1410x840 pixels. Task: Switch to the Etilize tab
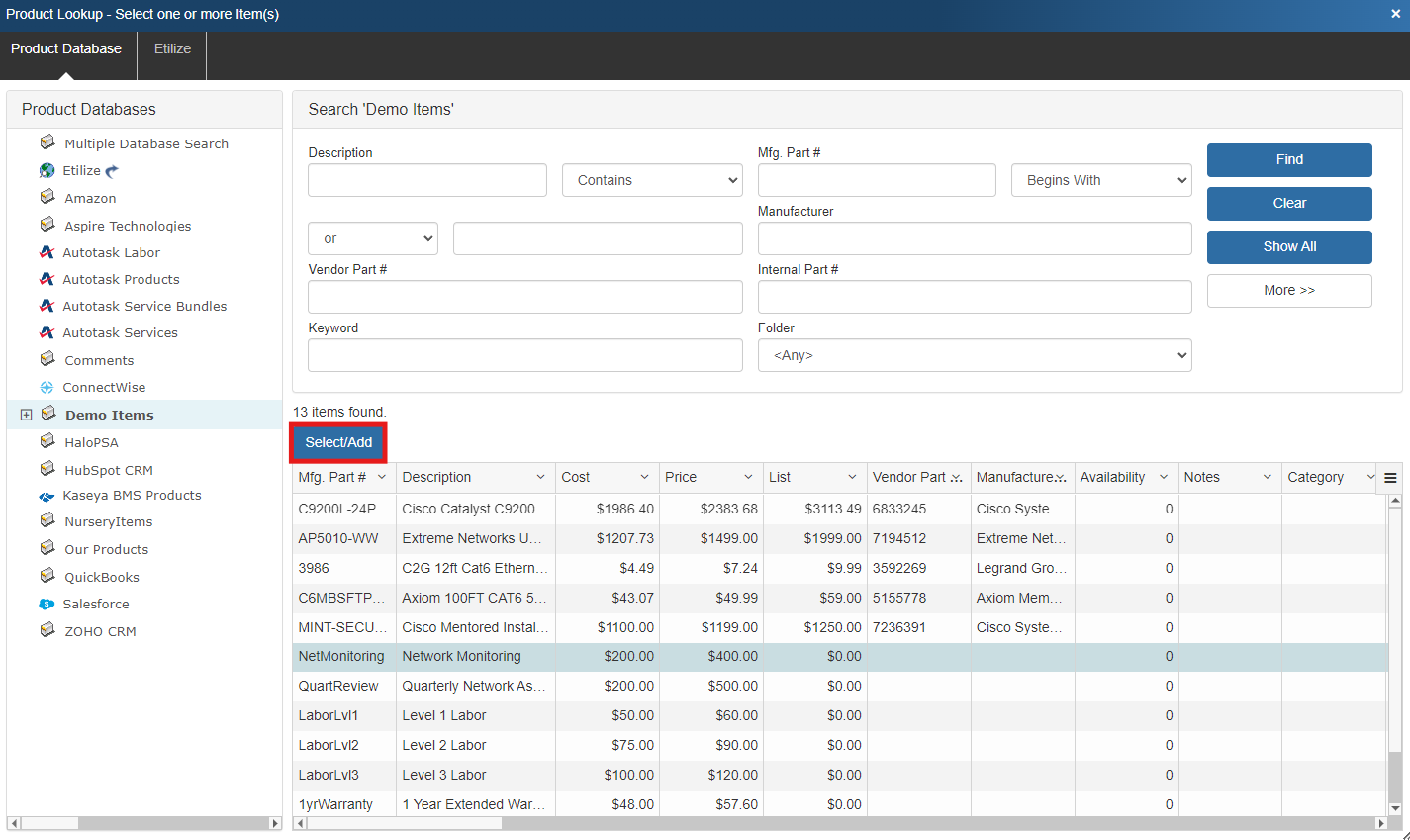coord(172,48)
